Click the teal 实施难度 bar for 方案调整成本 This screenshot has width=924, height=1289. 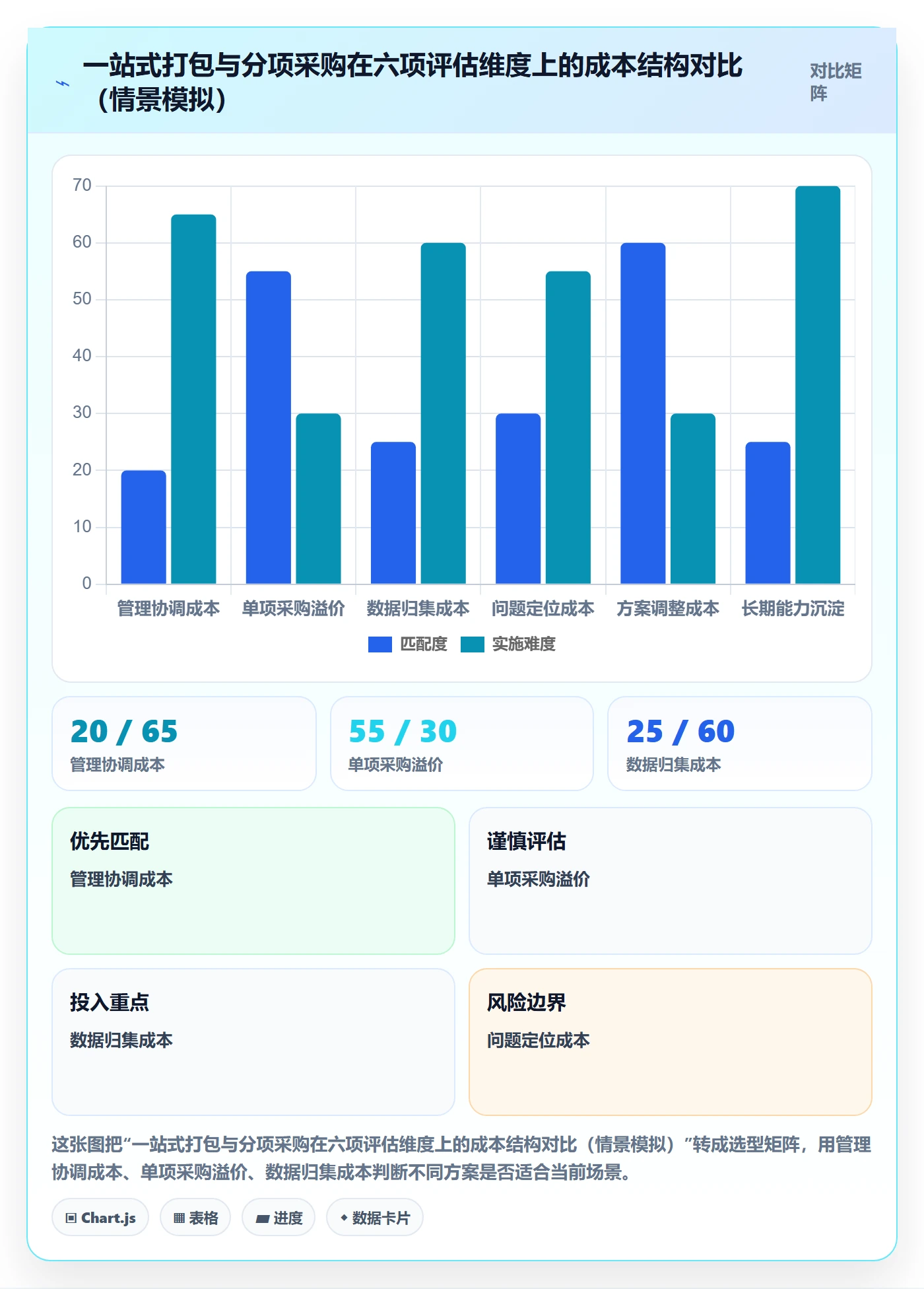[693, 499]
